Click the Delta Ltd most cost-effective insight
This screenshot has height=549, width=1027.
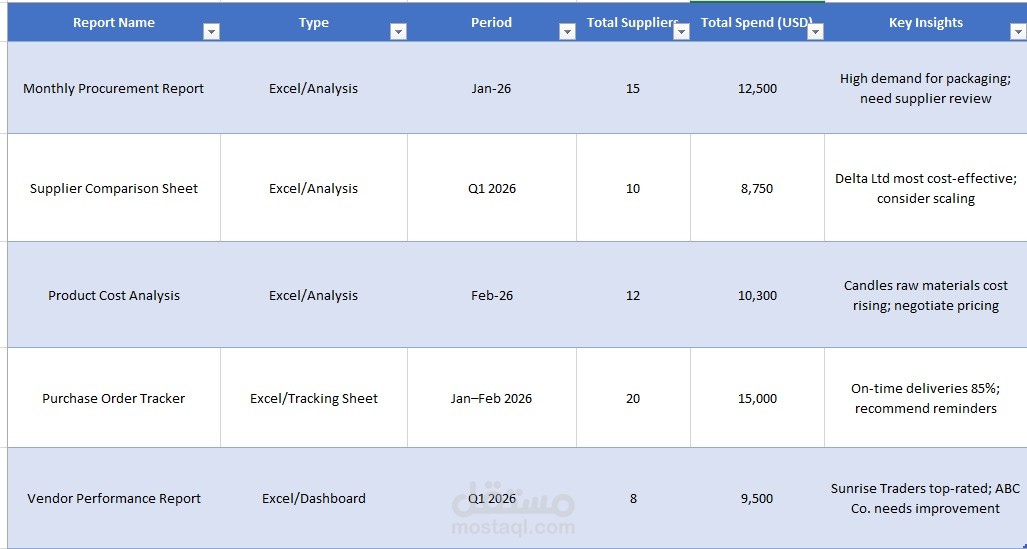point(925,189)
